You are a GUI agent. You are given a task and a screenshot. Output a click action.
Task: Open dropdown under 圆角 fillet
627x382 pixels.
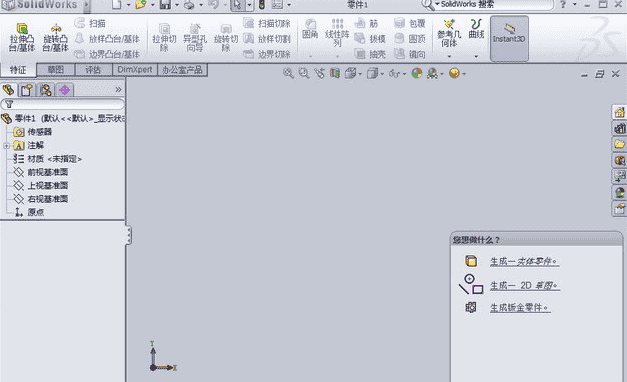point(310,56)
